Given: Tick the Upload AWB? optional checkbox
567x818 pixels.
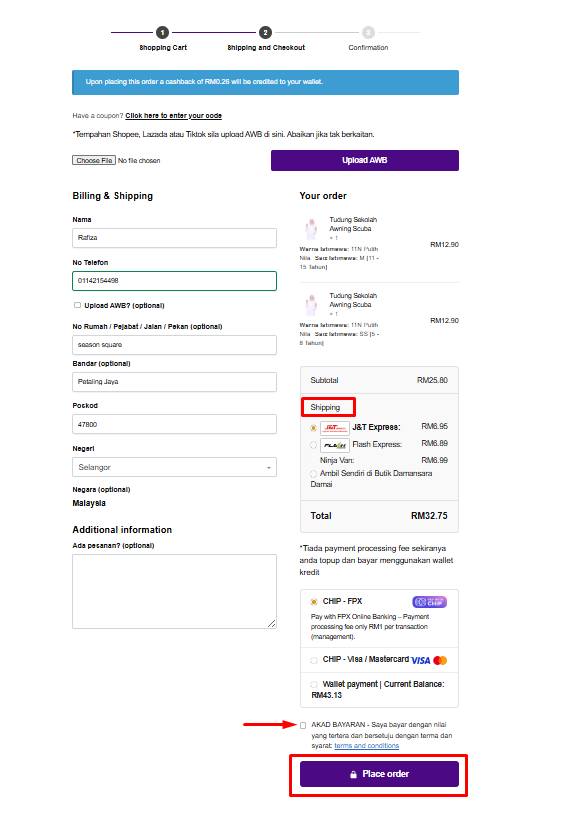Looking at the screenshot, I should (77, 305).
